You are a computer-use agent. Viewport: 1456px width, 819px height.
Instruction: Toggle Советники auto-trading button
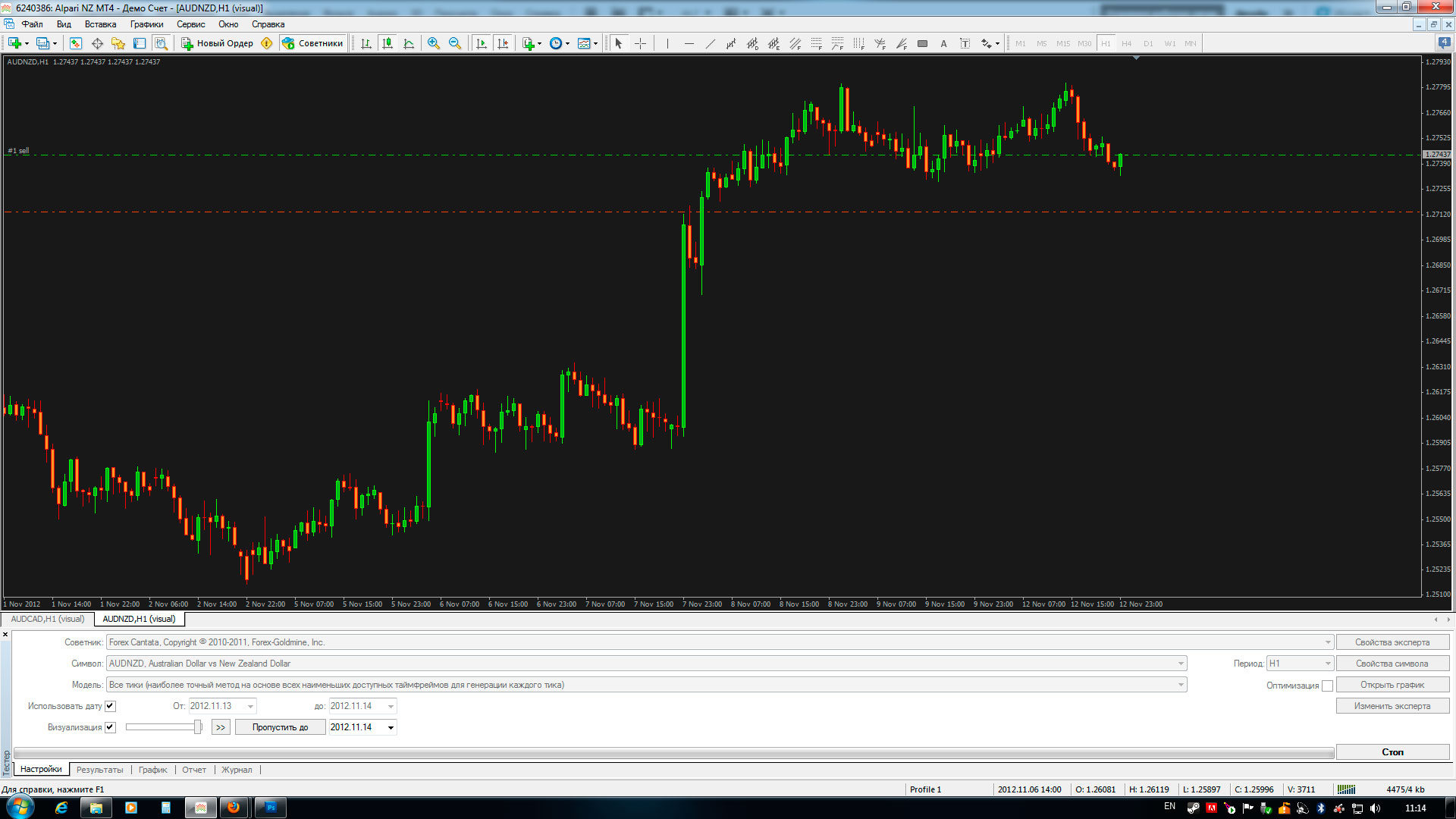click(x=313, y=43)
